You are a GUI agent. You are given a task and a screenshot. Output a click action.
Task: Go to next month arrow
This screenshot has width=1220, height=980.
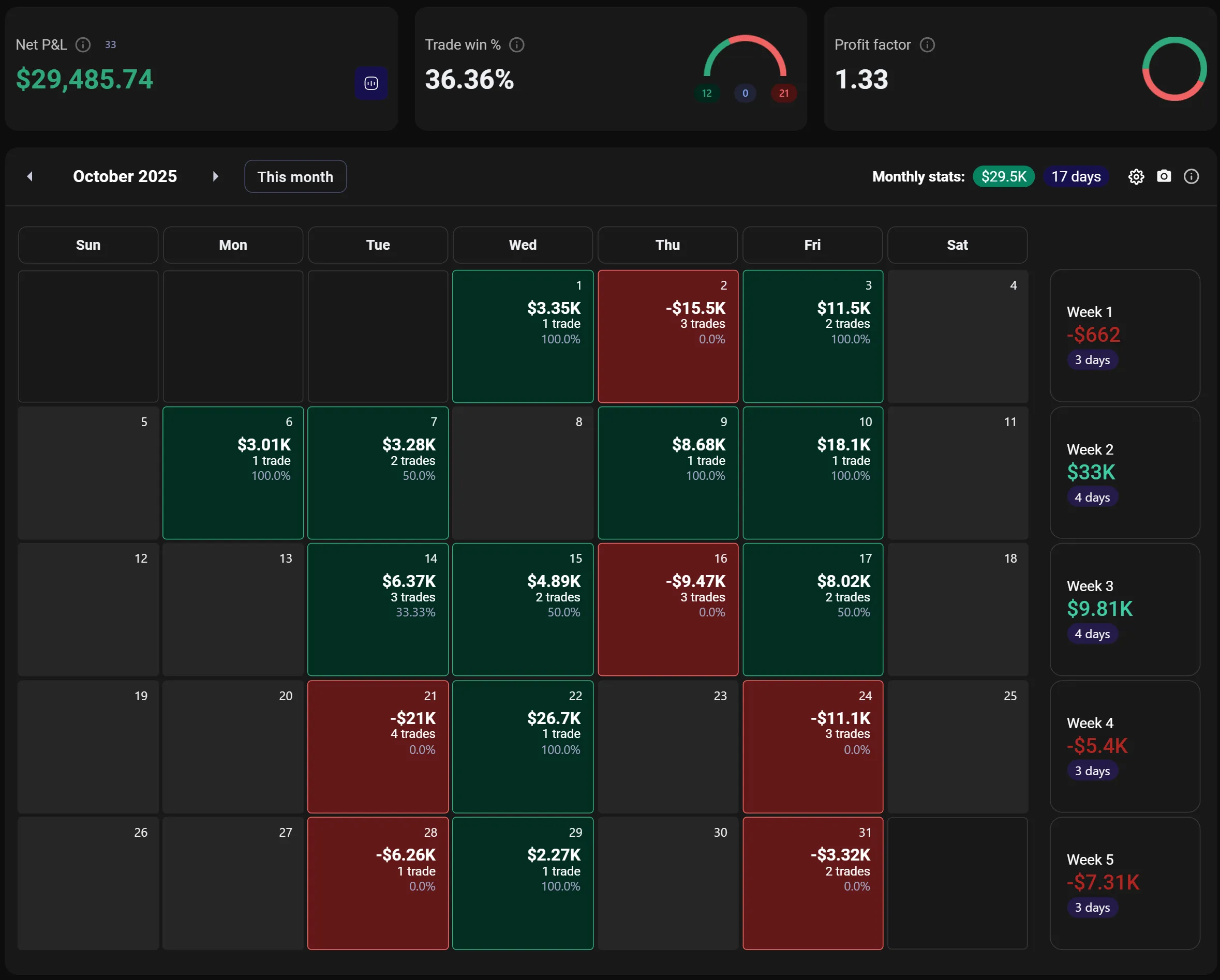pos(215,176)
